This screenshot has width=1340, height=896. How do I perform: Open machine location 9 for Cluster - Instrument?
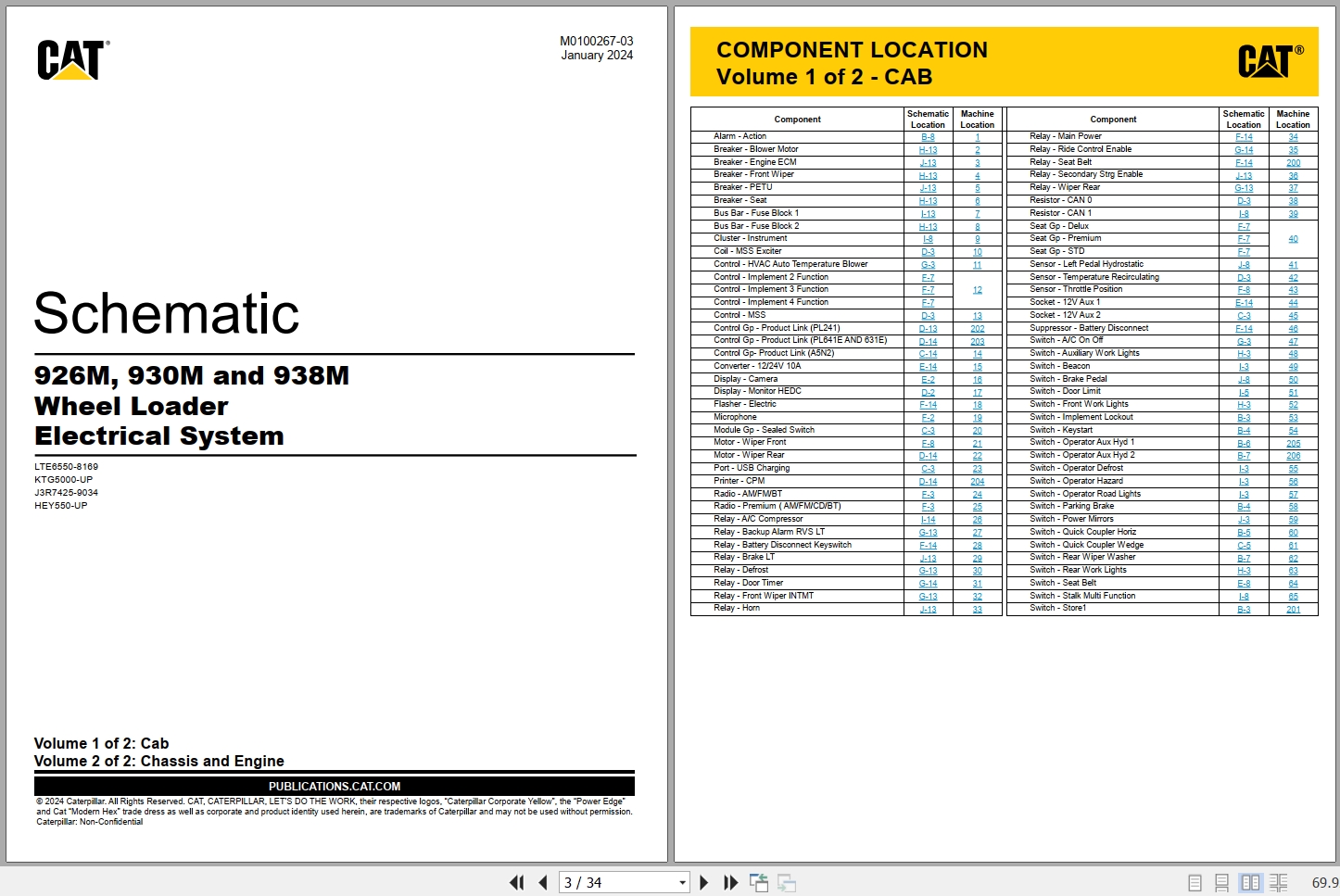click(977, 239)
